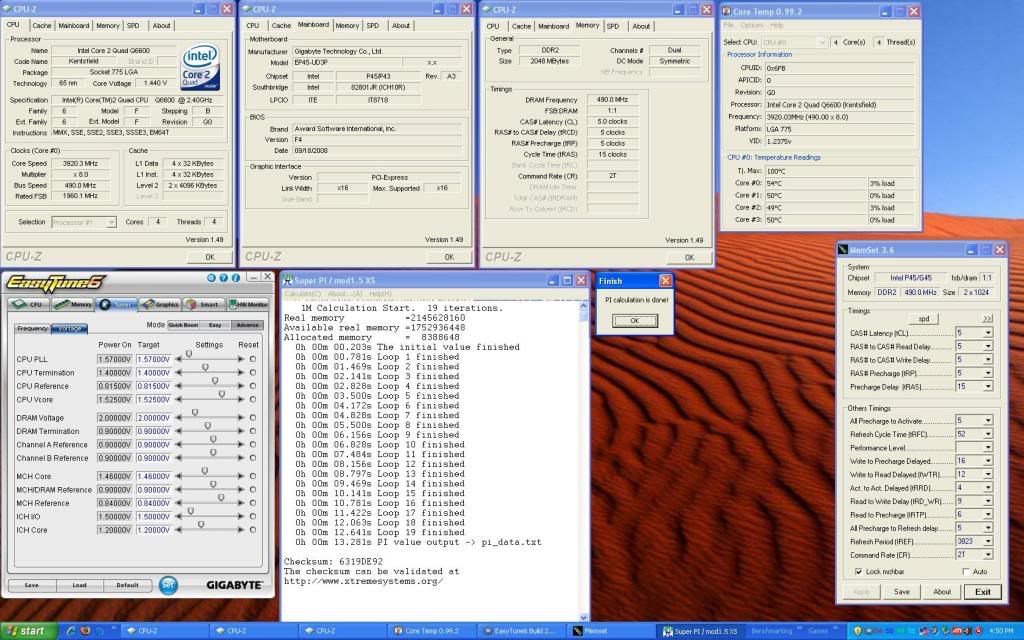Open the Command Rate (CR) dropdown in MemSet
Viewport: 1024px width, 640px height.
click(988, 554)
